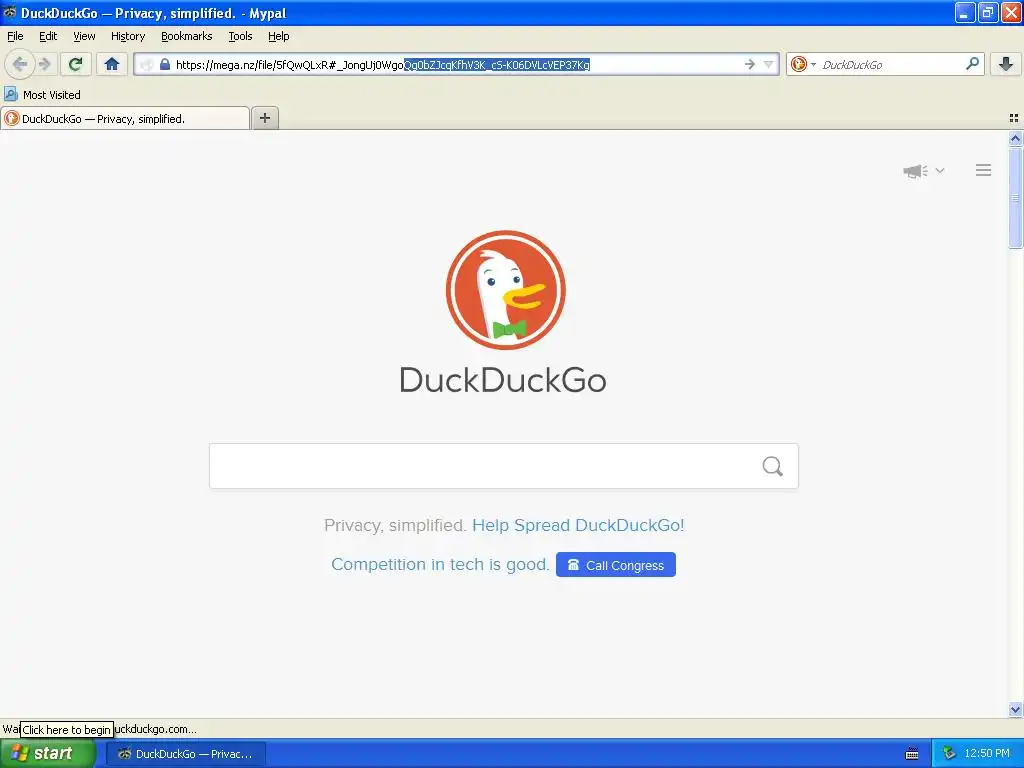Image resolution: width=1024 pixels, height=768 pixels.
Task: Click the address bar URL field
Action: (457, 64)
